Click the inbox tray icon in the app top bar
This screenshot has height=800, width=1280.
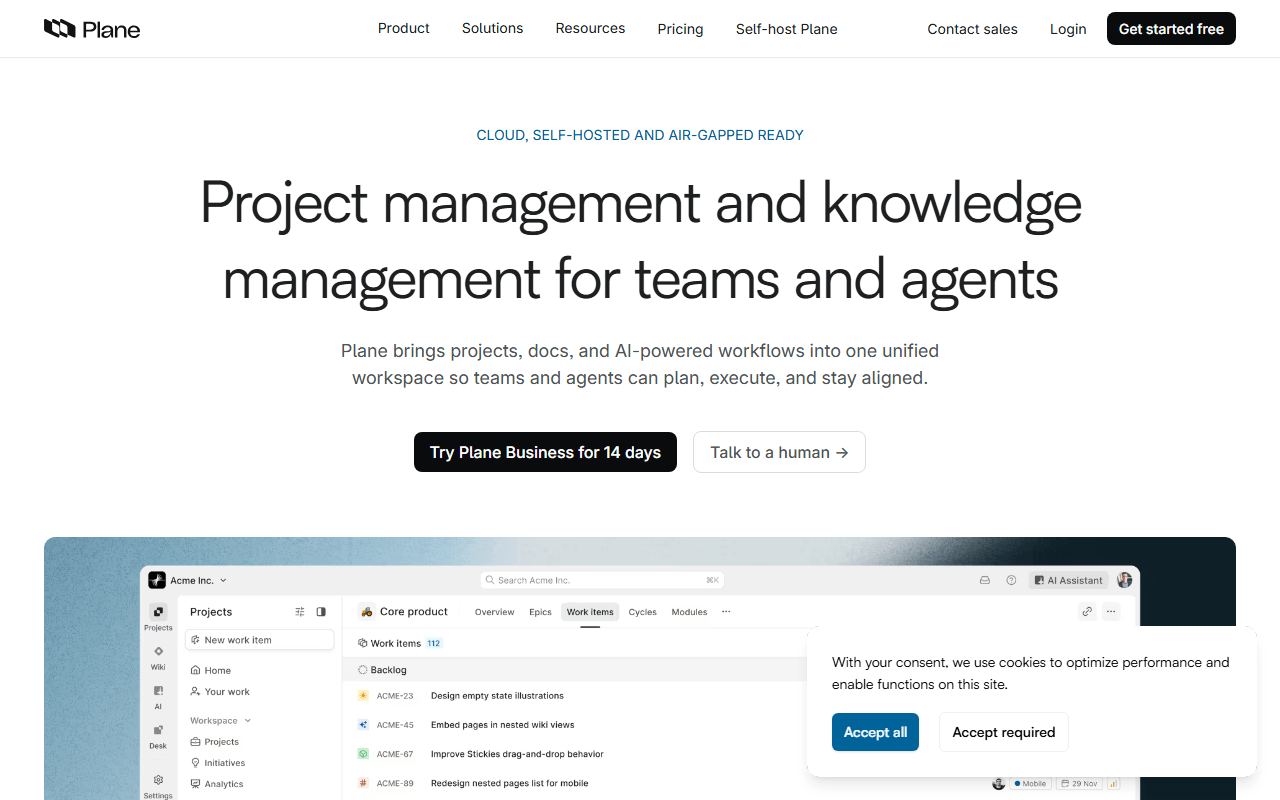click(985, 580)
